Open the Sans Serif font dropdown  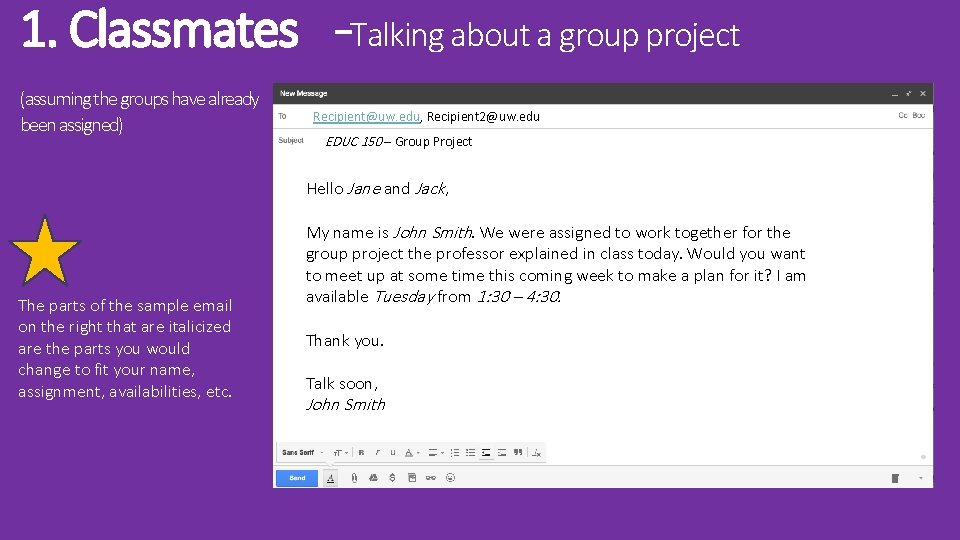tap(302, 452)
